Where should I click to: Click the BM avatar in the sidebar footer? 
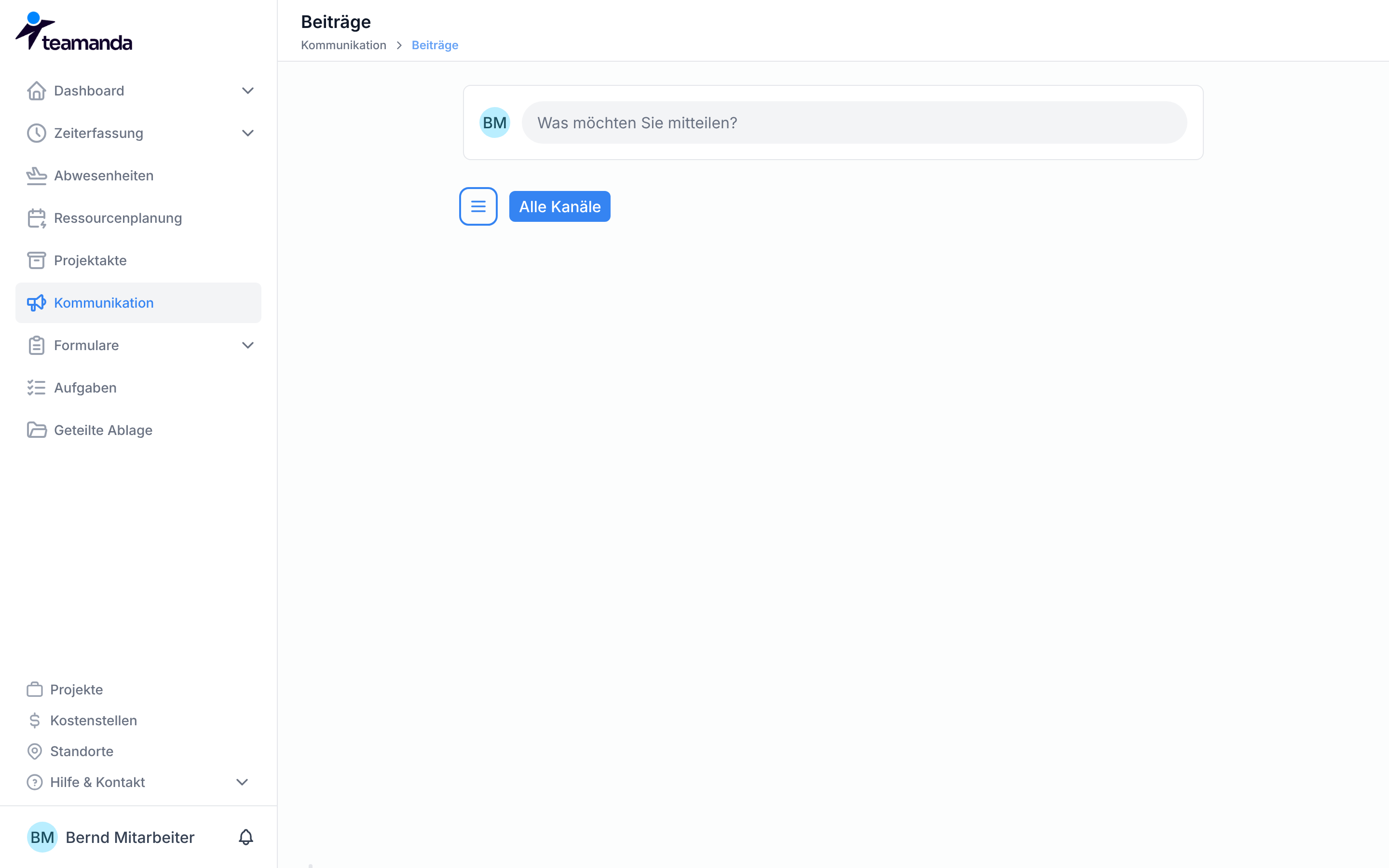coord(42,838)
